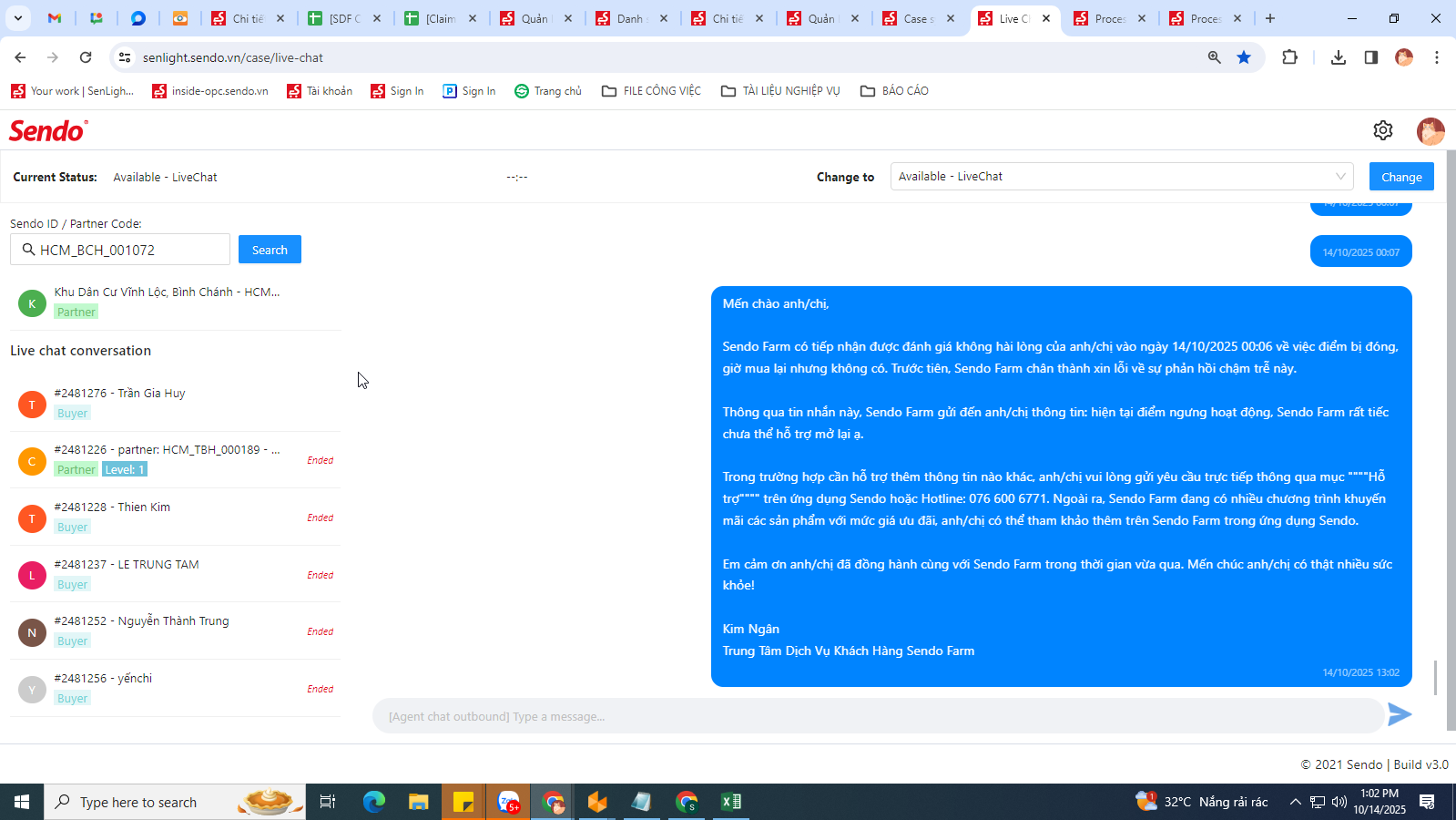Open Windows notification center
The width and height of the screenshot is (1456, 820).
click(x=1427, y=802)
